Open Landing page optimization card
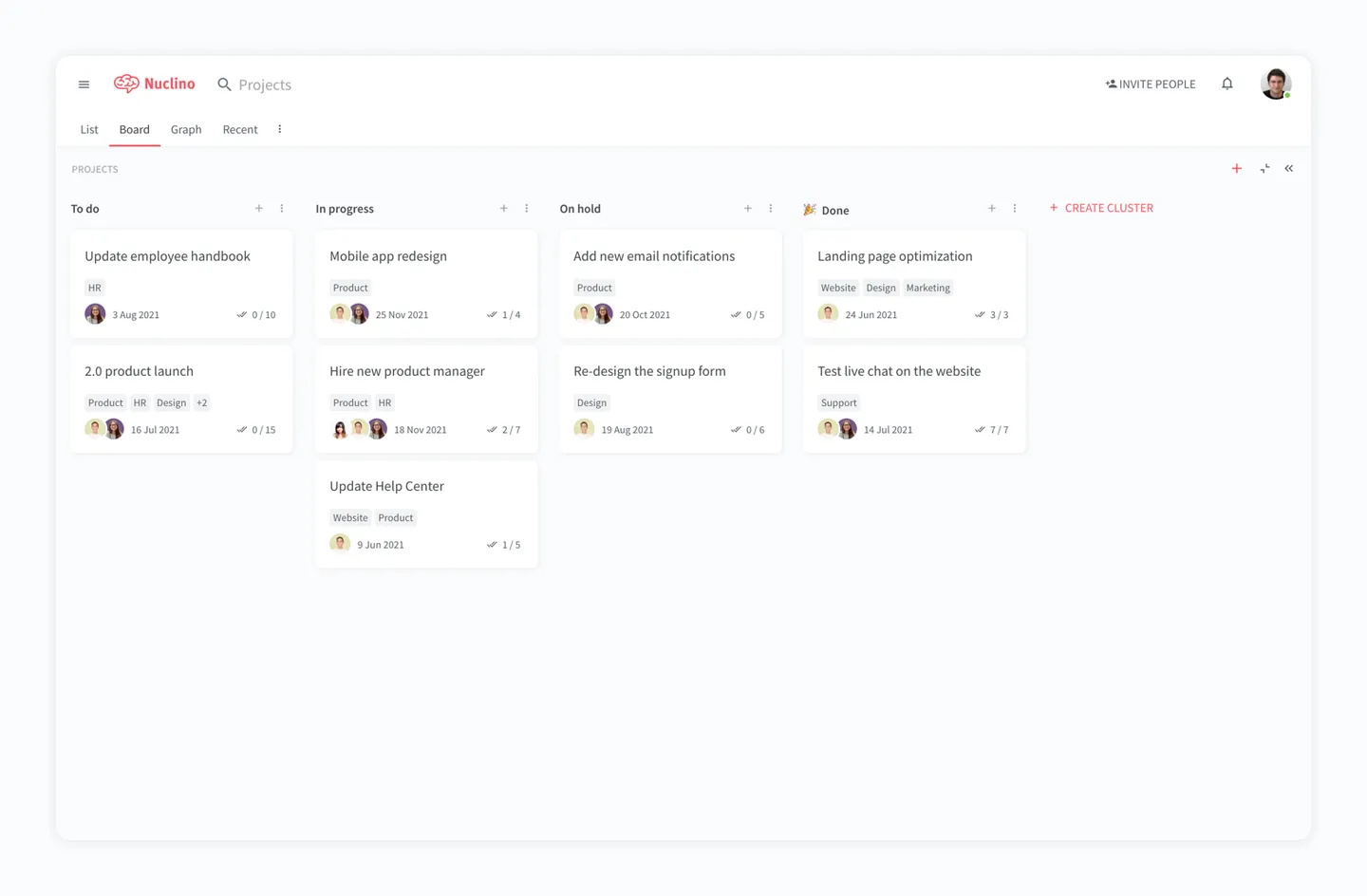 (x=914, y=284)
